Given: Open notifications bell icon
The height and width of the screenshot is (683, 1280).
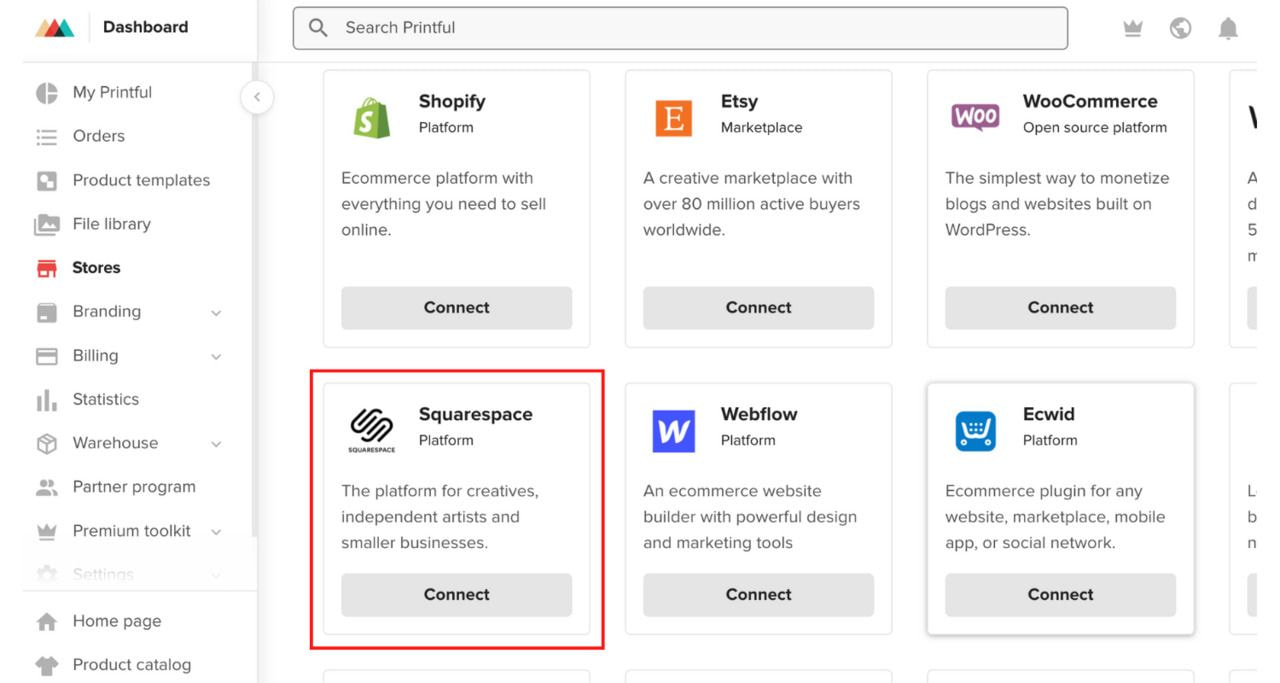Looking at the screenshot, I should tap(1228, 28).
